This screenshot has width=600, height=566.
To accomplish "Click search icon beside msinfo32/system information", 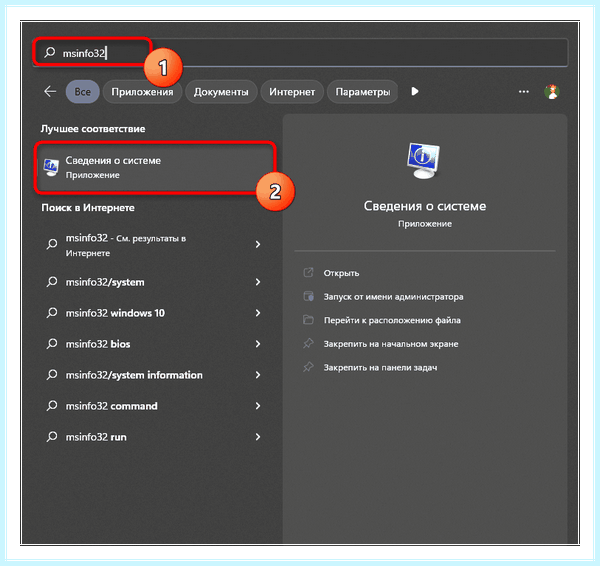I will coord(52,375).
